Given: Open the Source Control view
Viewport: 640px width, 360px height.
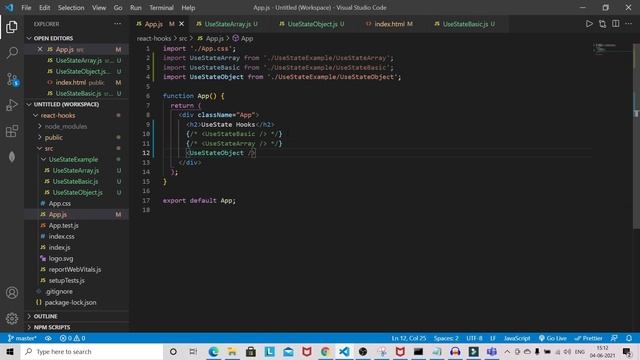Looking at the screenshot, I should point(12,79).
